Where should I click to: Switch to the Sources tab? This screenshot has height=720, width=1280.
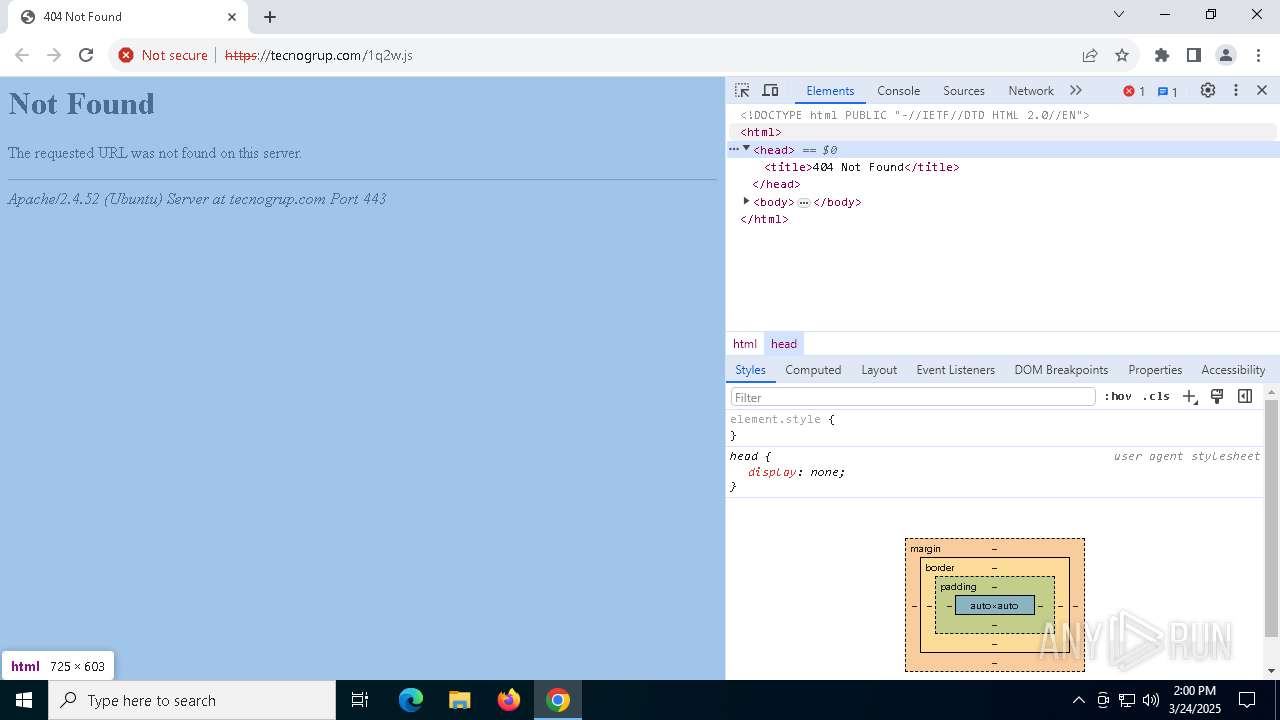(964, 90)
